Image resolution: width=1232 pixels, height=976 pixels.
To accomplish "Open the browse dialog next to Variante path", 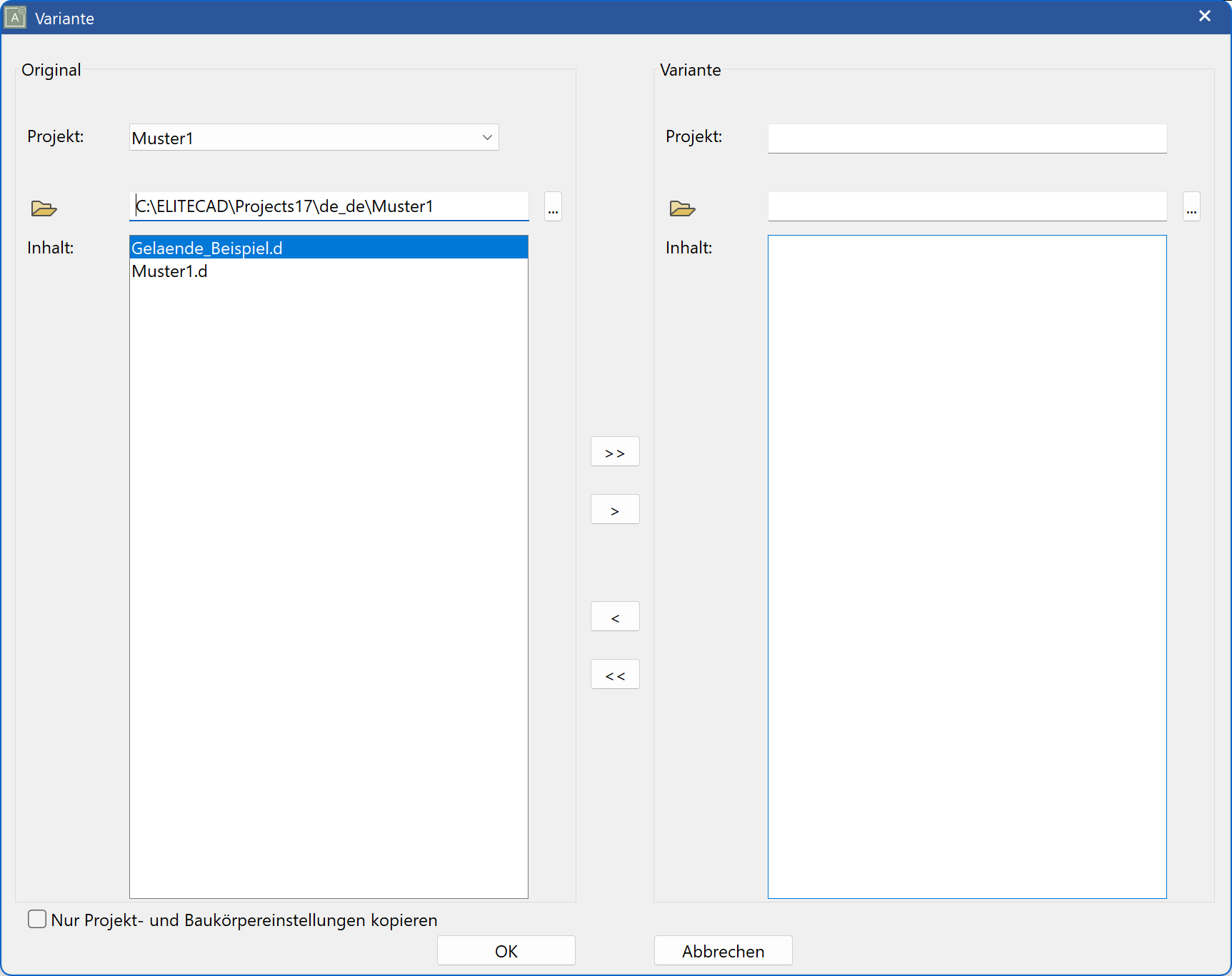I will point(1191,207).
